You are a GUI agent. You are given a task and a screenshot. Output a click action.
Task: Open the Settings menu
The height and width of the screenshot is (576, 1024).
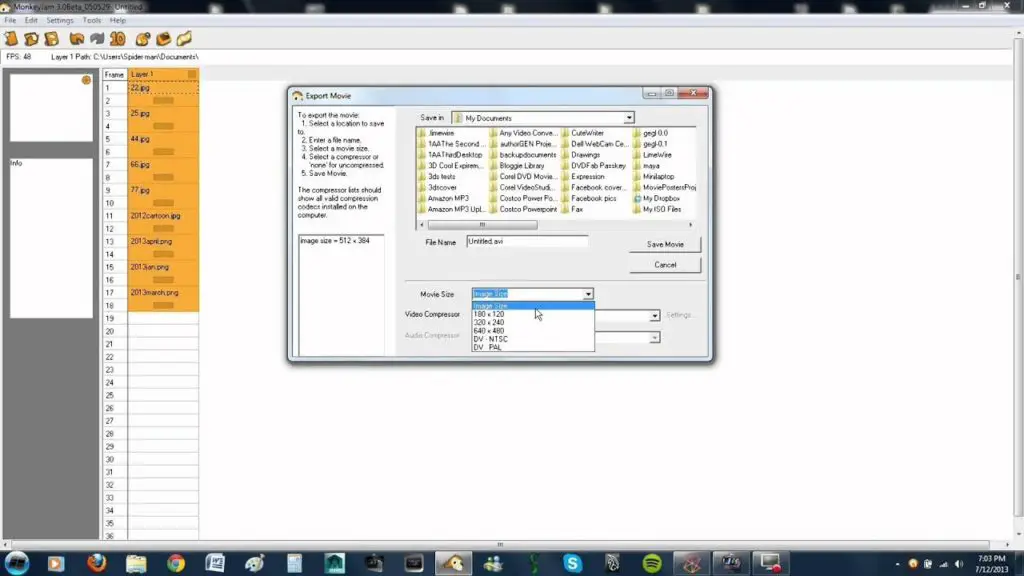coord(60,20)
